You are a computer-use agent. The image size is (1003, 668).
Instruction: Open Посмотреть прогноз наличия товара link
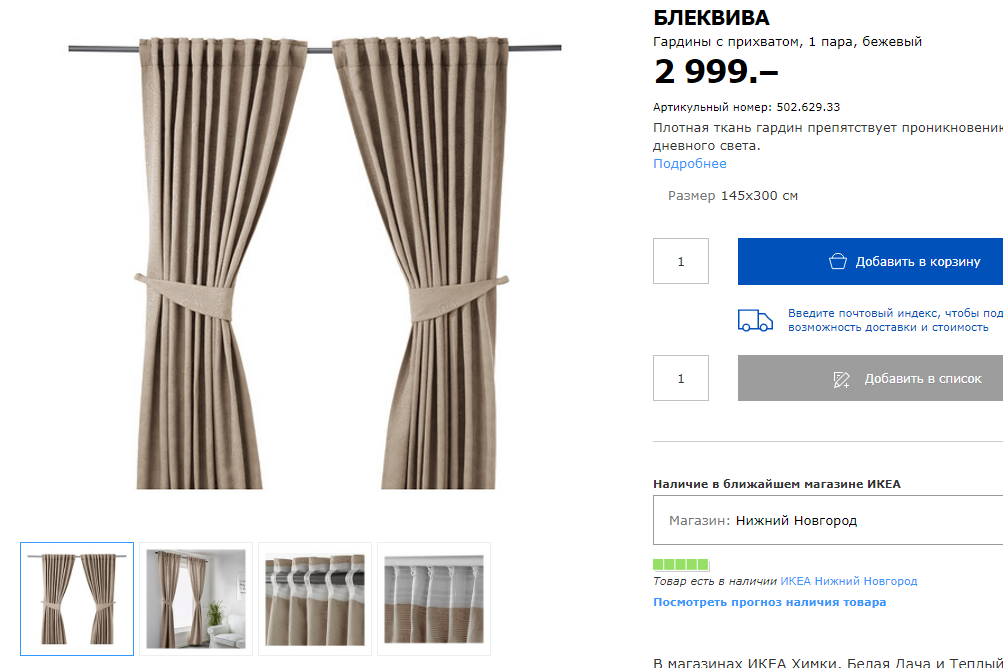[770, 602]
